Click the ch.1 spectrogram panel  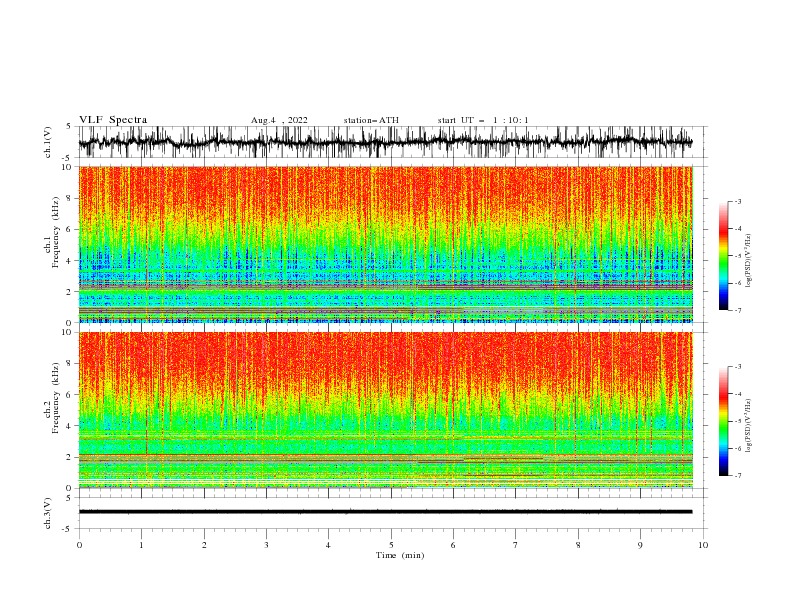coord(385,244)
